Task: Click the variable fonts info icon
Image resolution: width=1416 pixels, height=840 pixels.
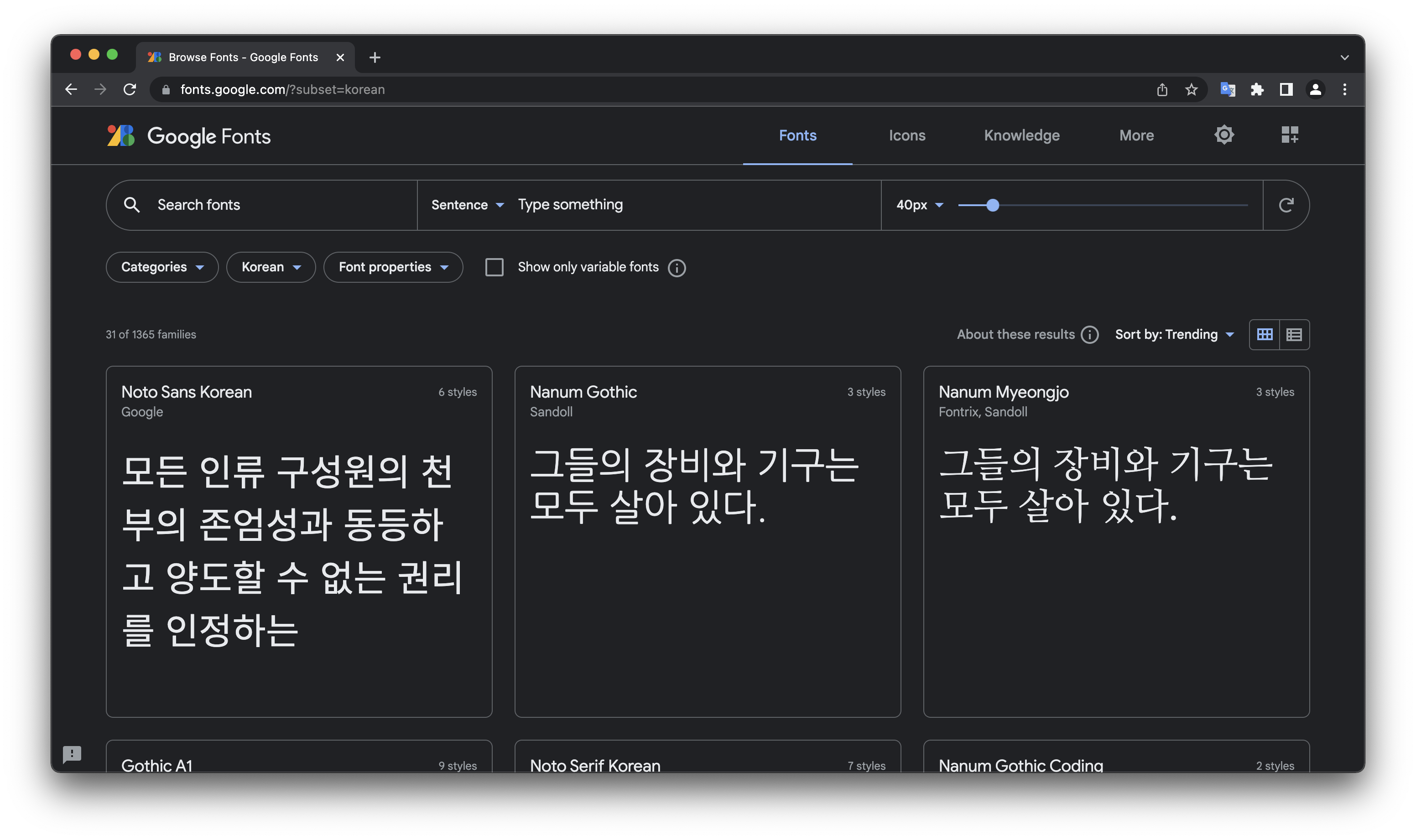Action: click(x=677, y=268)
